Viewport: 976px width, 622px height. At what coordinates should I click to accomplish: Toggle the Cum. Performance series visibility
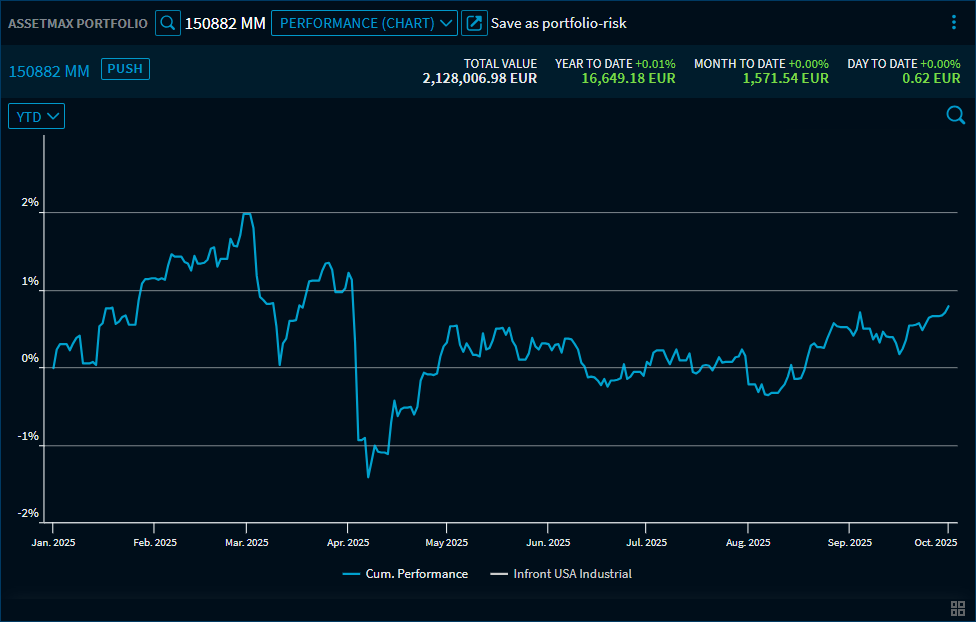(404, 573)
